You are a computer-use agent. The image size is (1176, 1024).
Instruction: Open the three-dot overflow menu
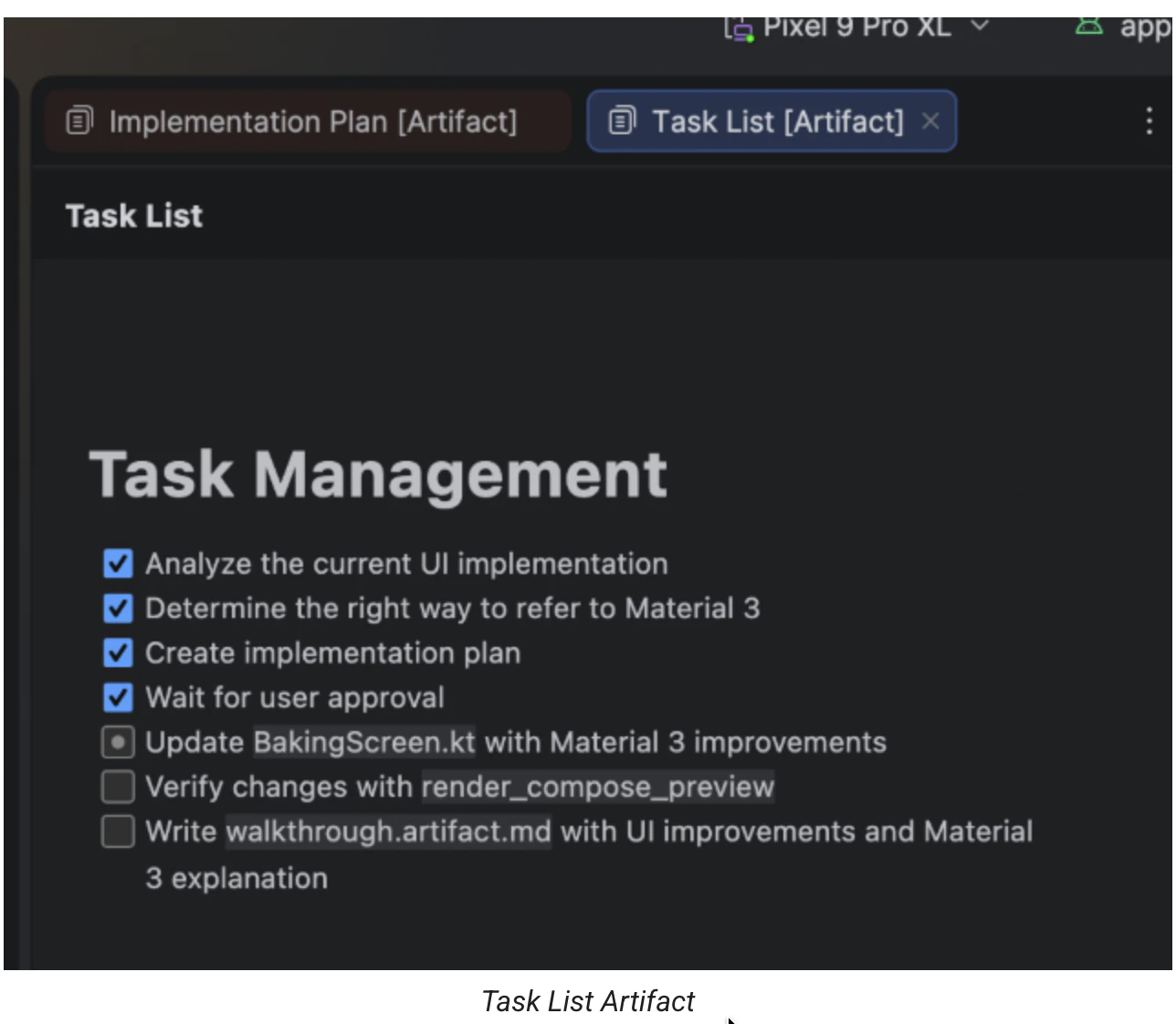click(1149, 121)
